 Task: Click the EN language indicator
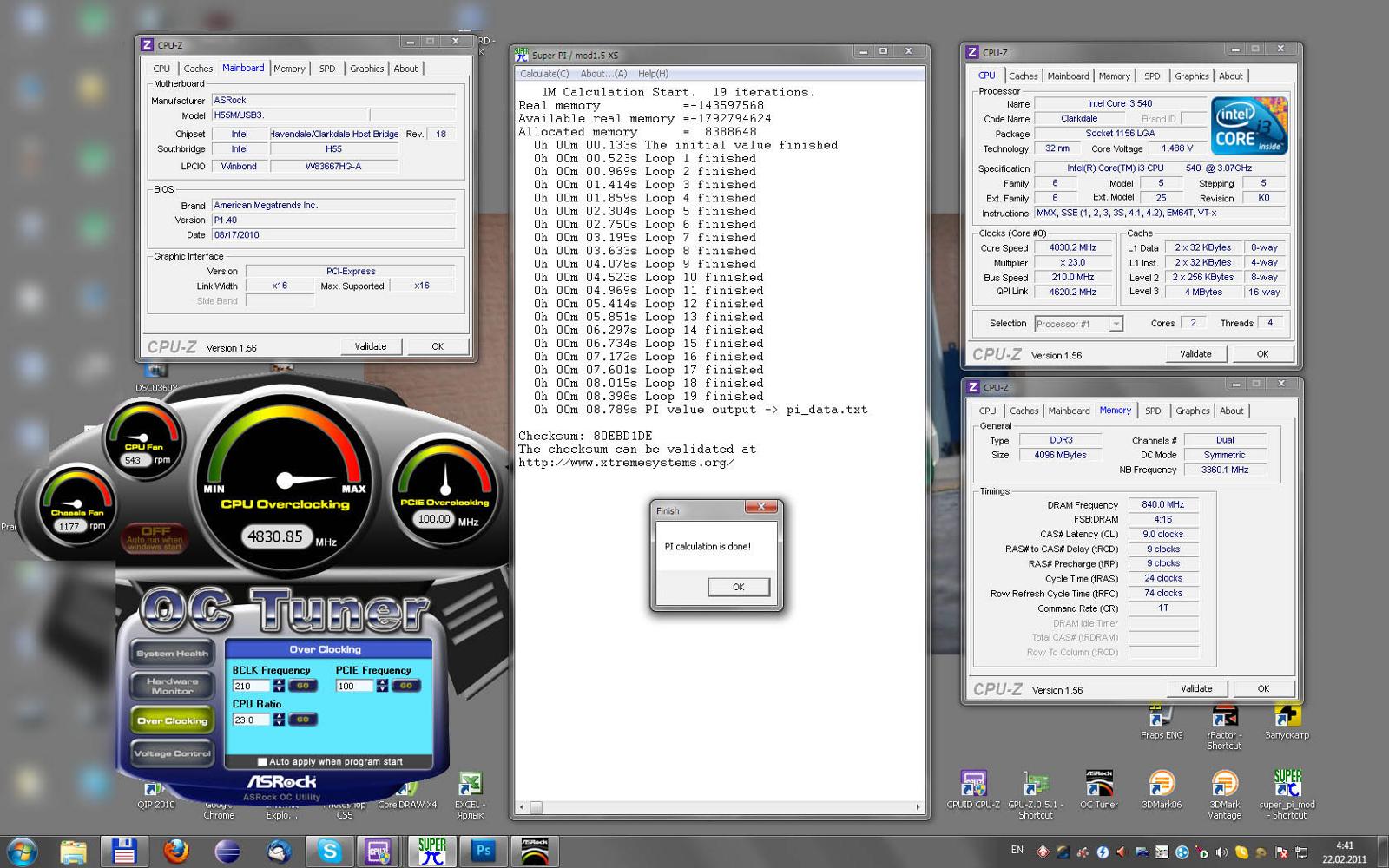click(1017, 851)
